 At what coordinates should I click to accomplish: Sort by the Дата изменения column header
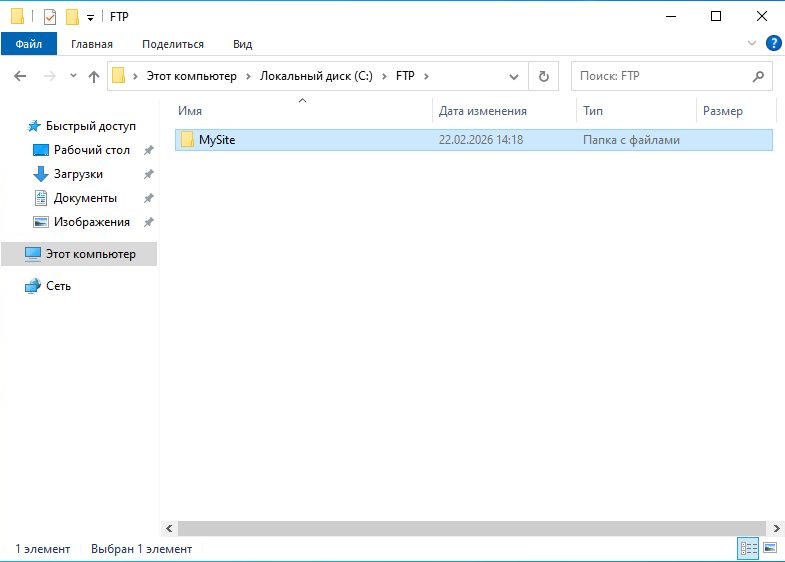[x=483, y=111]
